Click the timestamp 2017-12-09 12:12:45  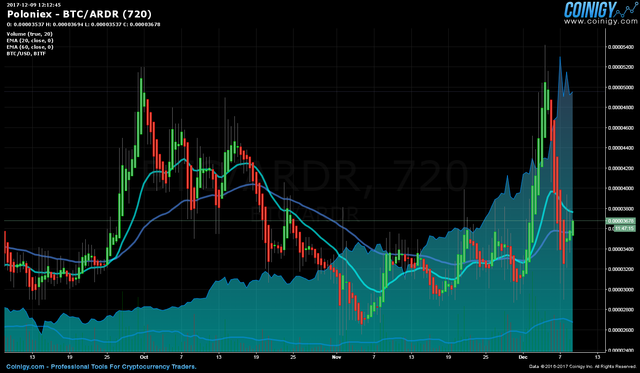(34, 5)
